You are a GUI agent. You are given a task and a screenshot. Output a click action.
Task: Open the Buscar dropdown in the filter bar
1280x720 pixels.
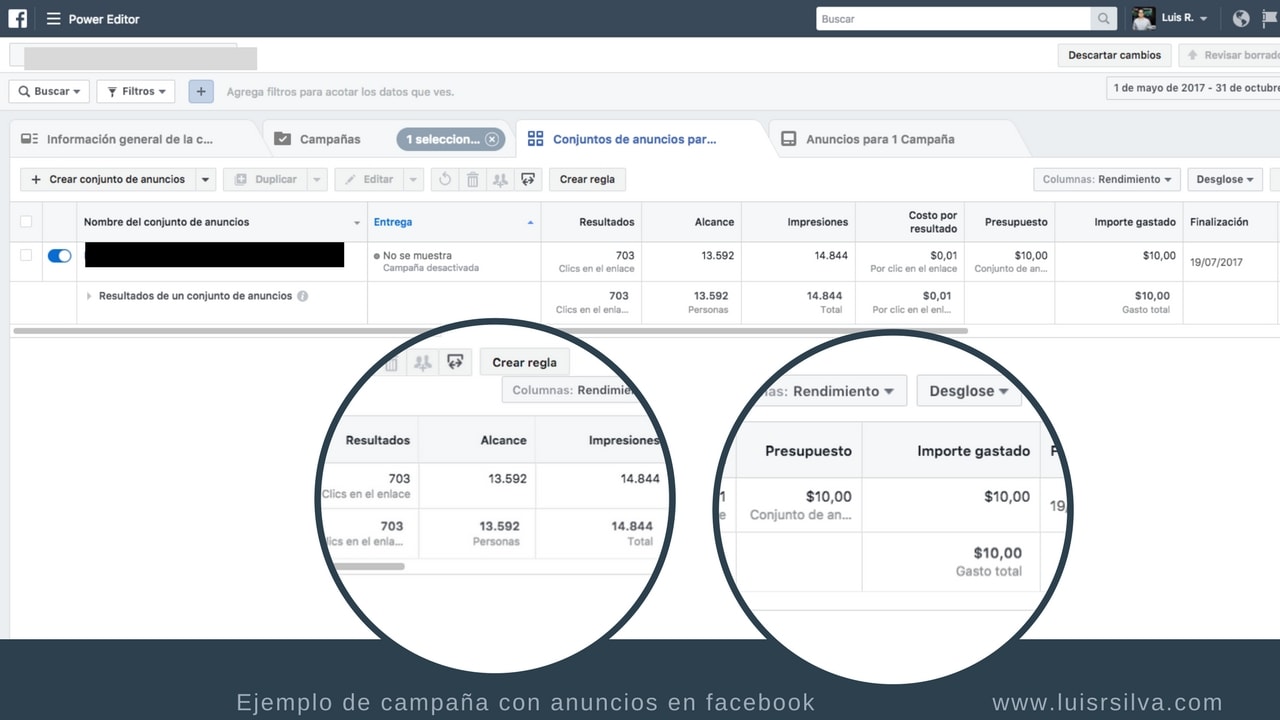tap(49, 91)
